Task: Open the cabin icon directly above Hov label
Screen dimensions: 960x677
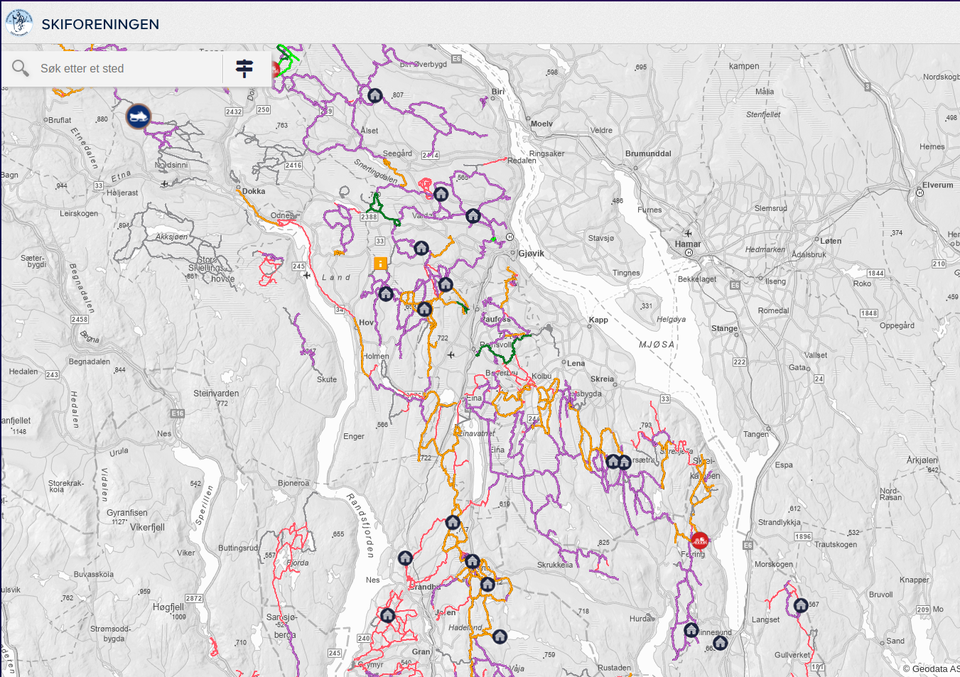Action: point(385,294)
